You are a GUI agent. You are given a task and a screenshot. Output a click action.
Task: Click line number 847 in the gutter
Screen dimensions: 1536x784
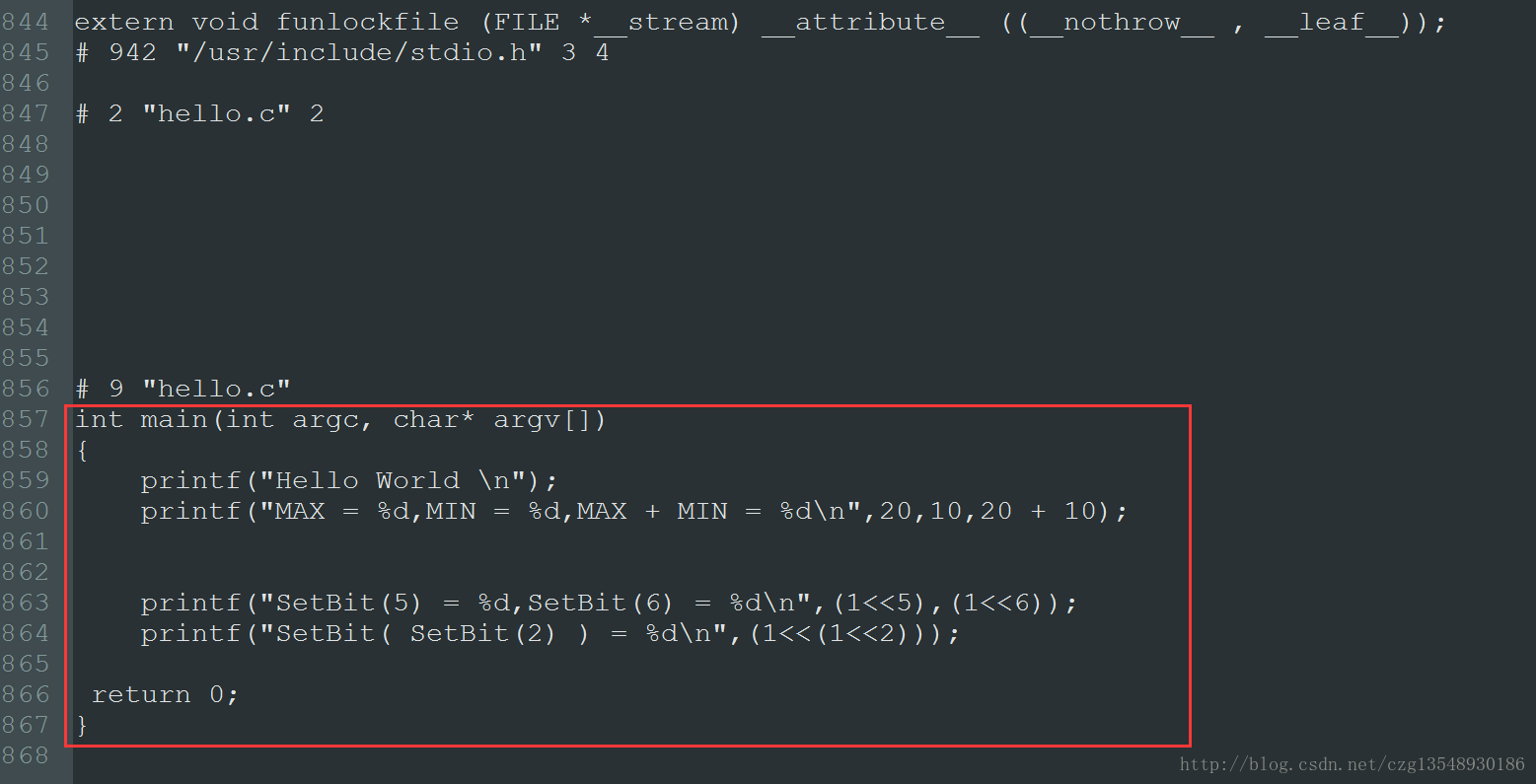[26, 113]
